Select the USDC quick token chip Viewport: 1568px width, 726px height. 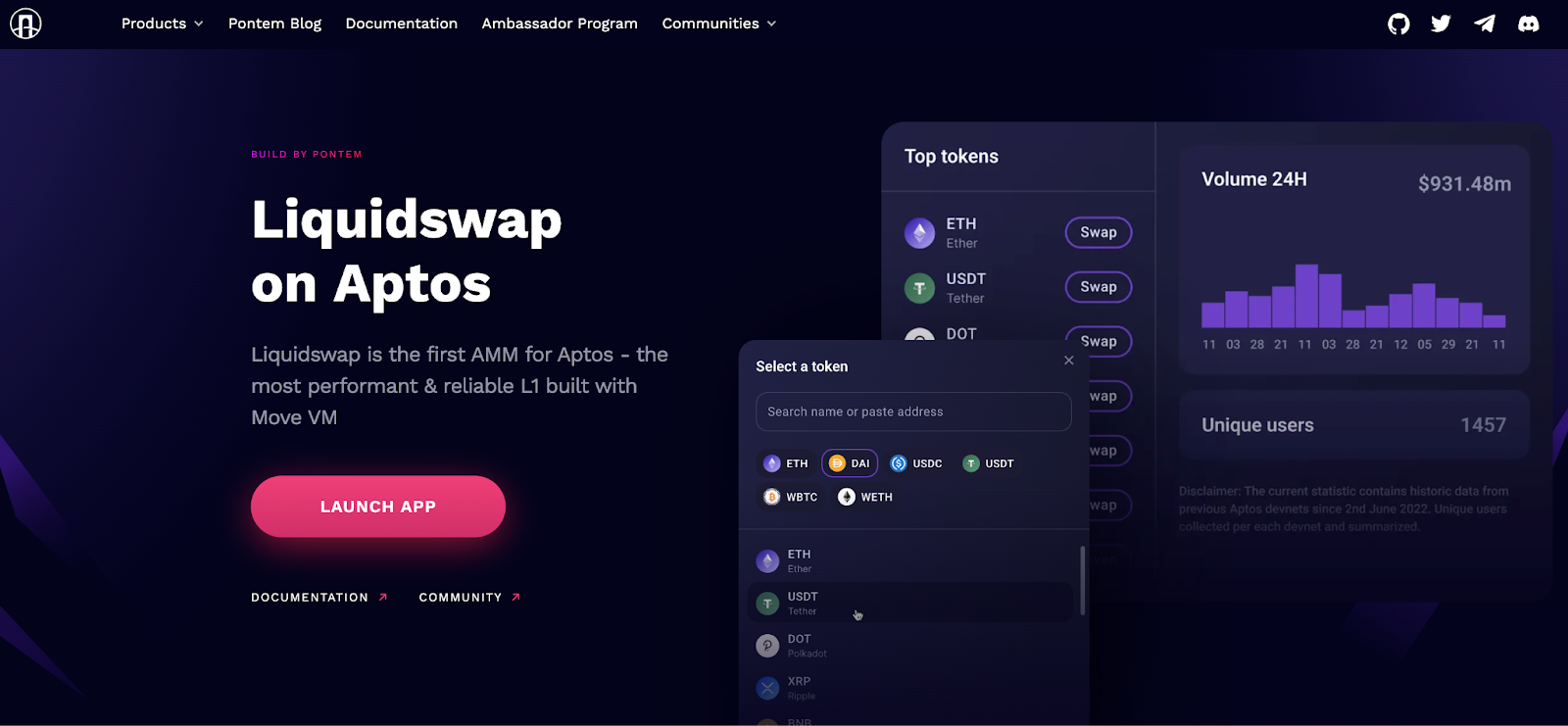pyautogui.click(x=916, y=463)
